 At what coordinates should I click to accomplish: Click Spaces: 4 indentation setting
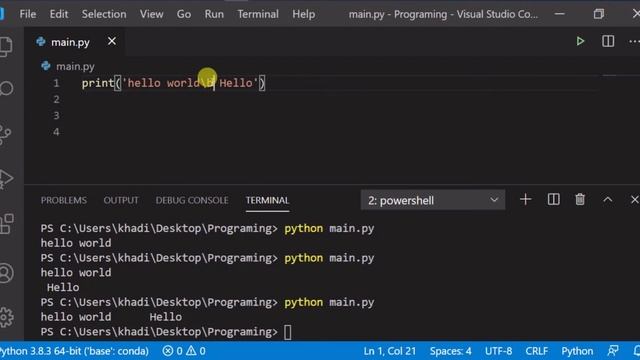click(x=450, y=351)
